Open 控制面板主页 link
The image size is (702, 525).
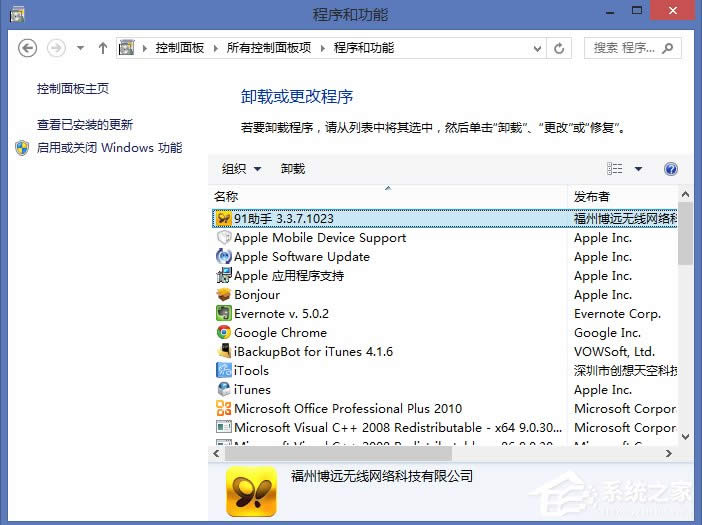[73, 89]
